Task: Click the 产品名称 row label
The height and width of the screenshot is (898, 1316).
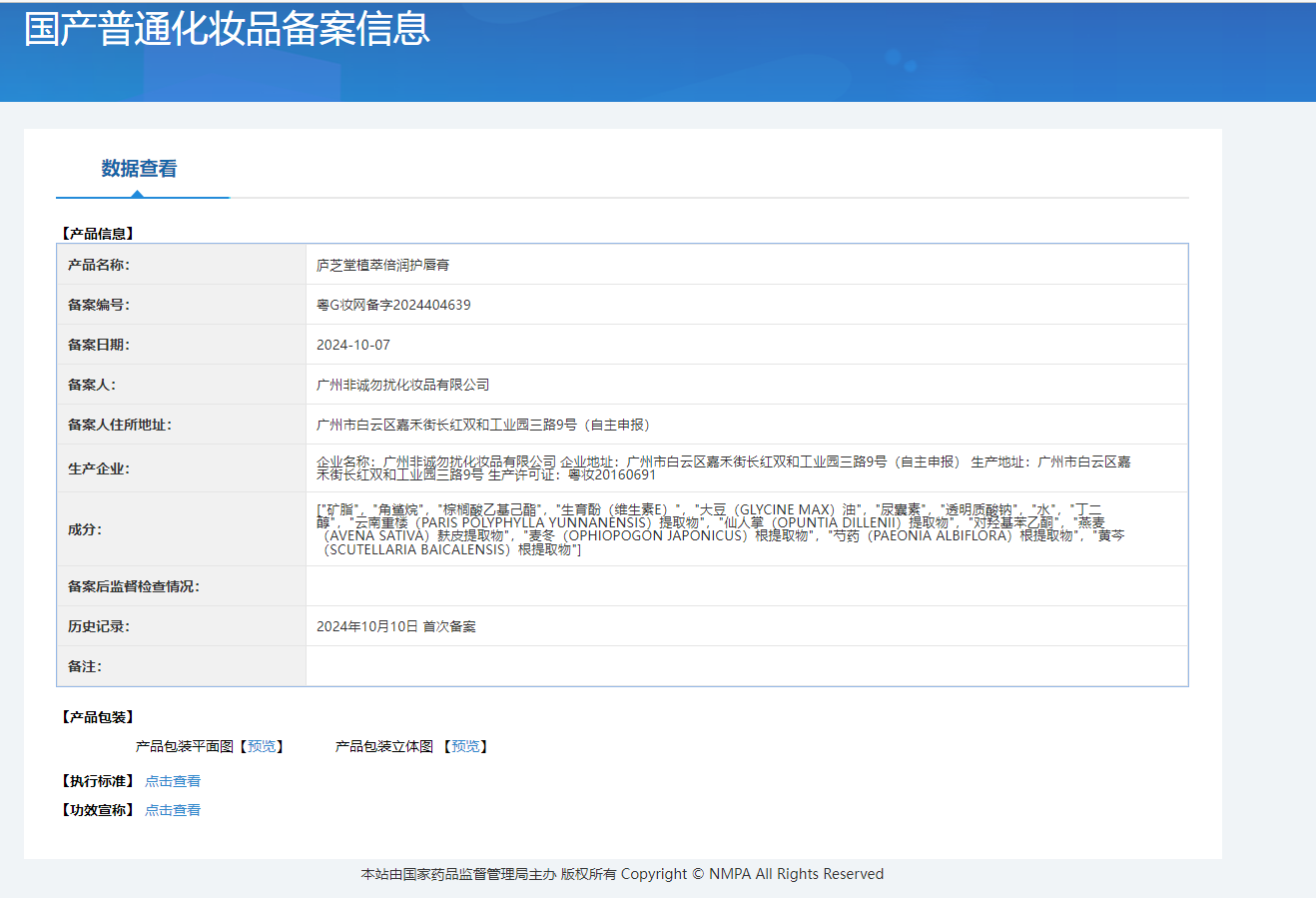Action: click(x=98, y=265)
